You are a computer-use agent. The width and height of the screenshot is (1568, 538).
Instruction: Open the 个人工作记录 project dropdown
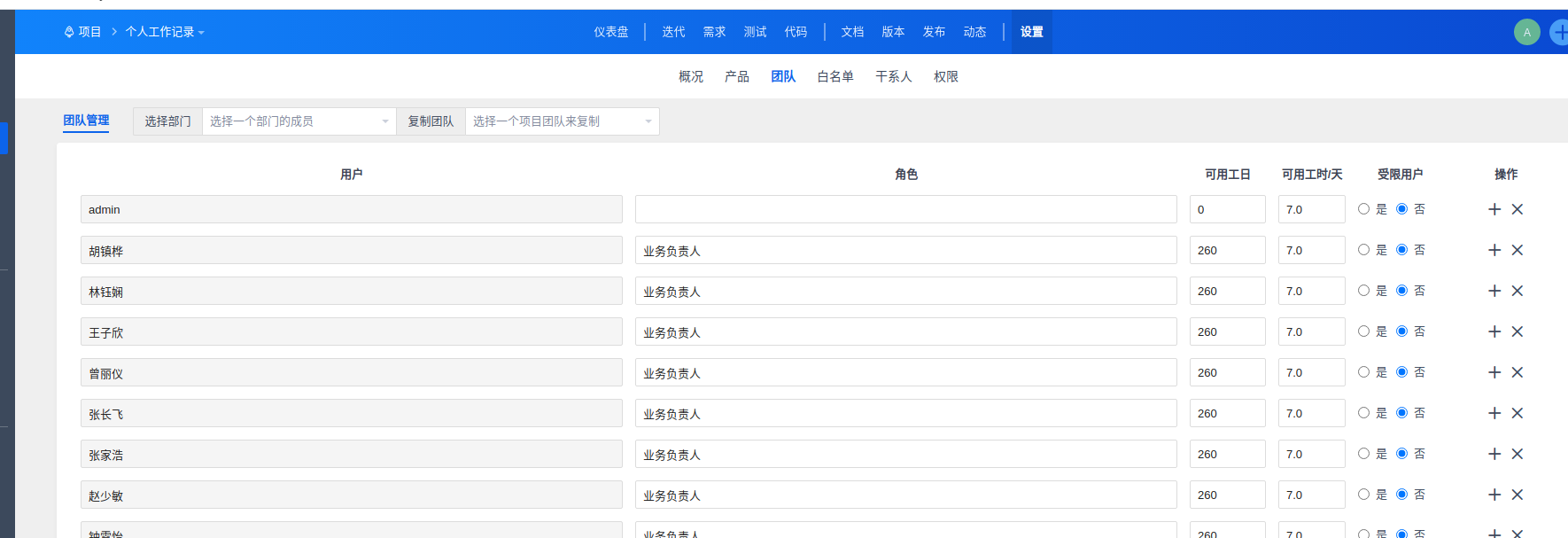point(165,32)
